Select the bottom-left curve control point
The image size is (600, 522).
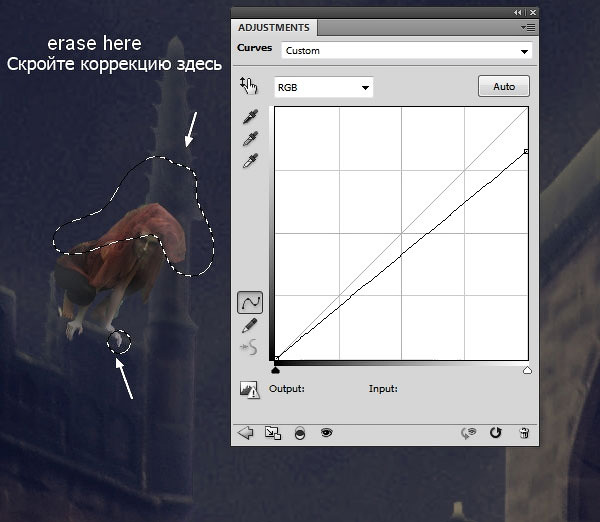click(276, 358)
